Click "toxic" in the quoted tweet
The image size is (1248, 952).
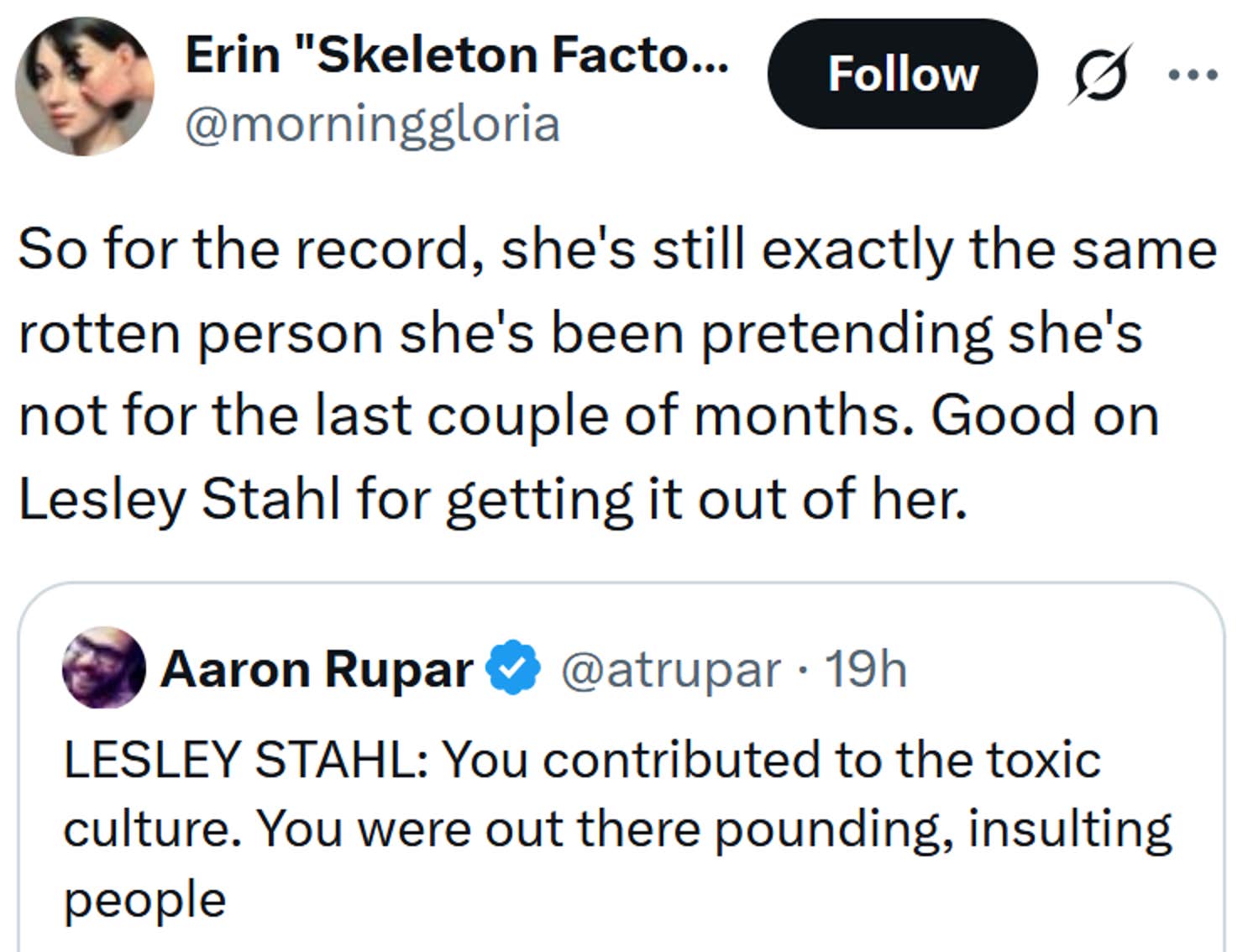pyautogui.click(x=1042, y=760)
